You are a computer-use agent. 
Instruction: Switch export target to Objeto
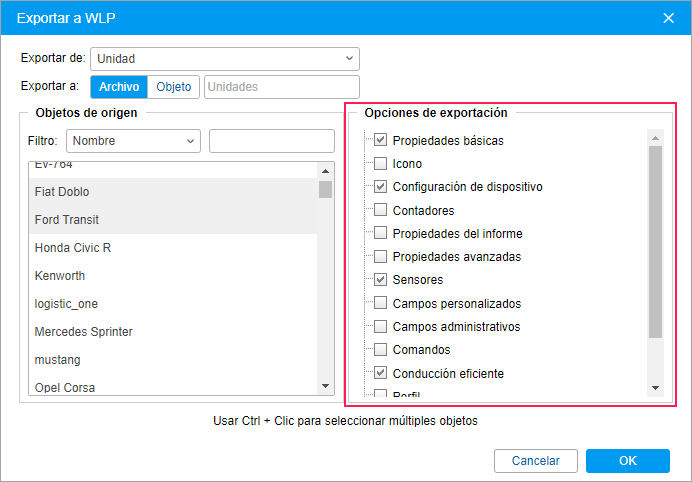[173, 87]
